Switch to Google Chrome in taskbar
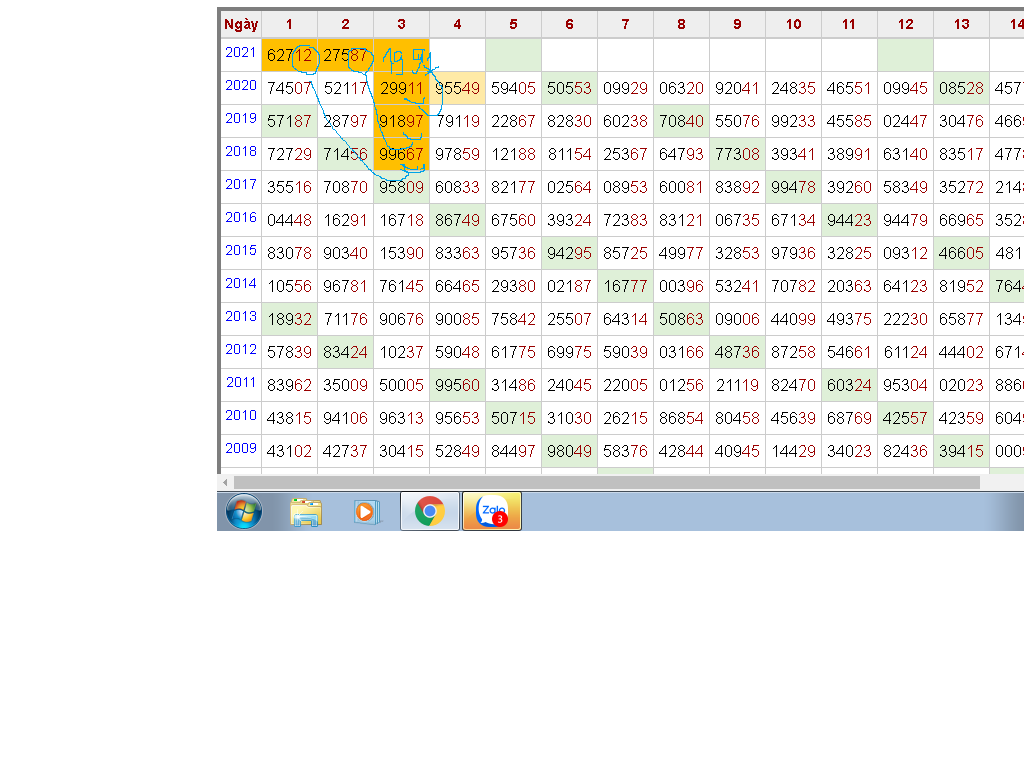 click(x=430, y=512)
